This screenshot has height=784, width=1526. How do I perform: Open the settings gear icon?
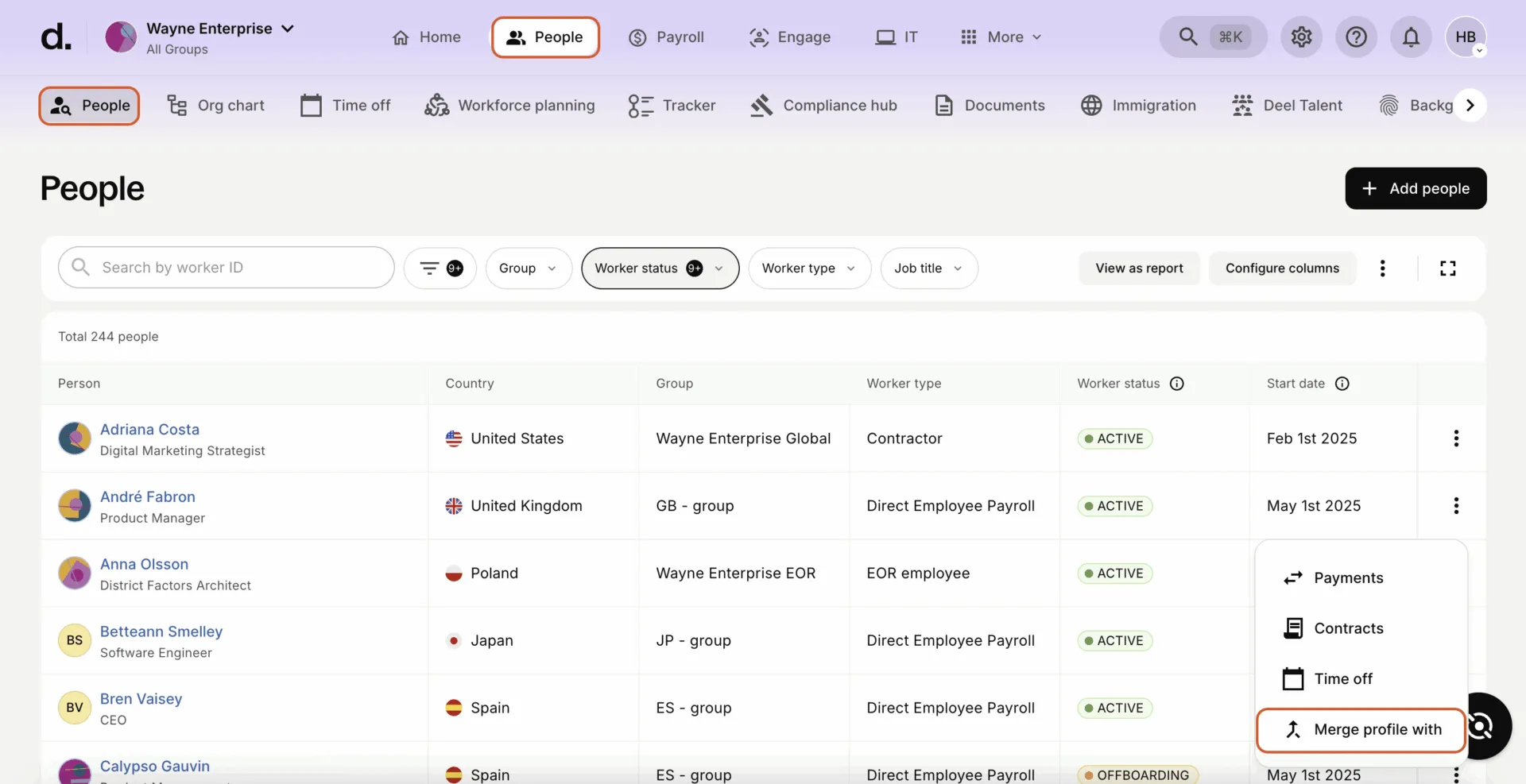pyautogui.click(x=1301, y=37)
